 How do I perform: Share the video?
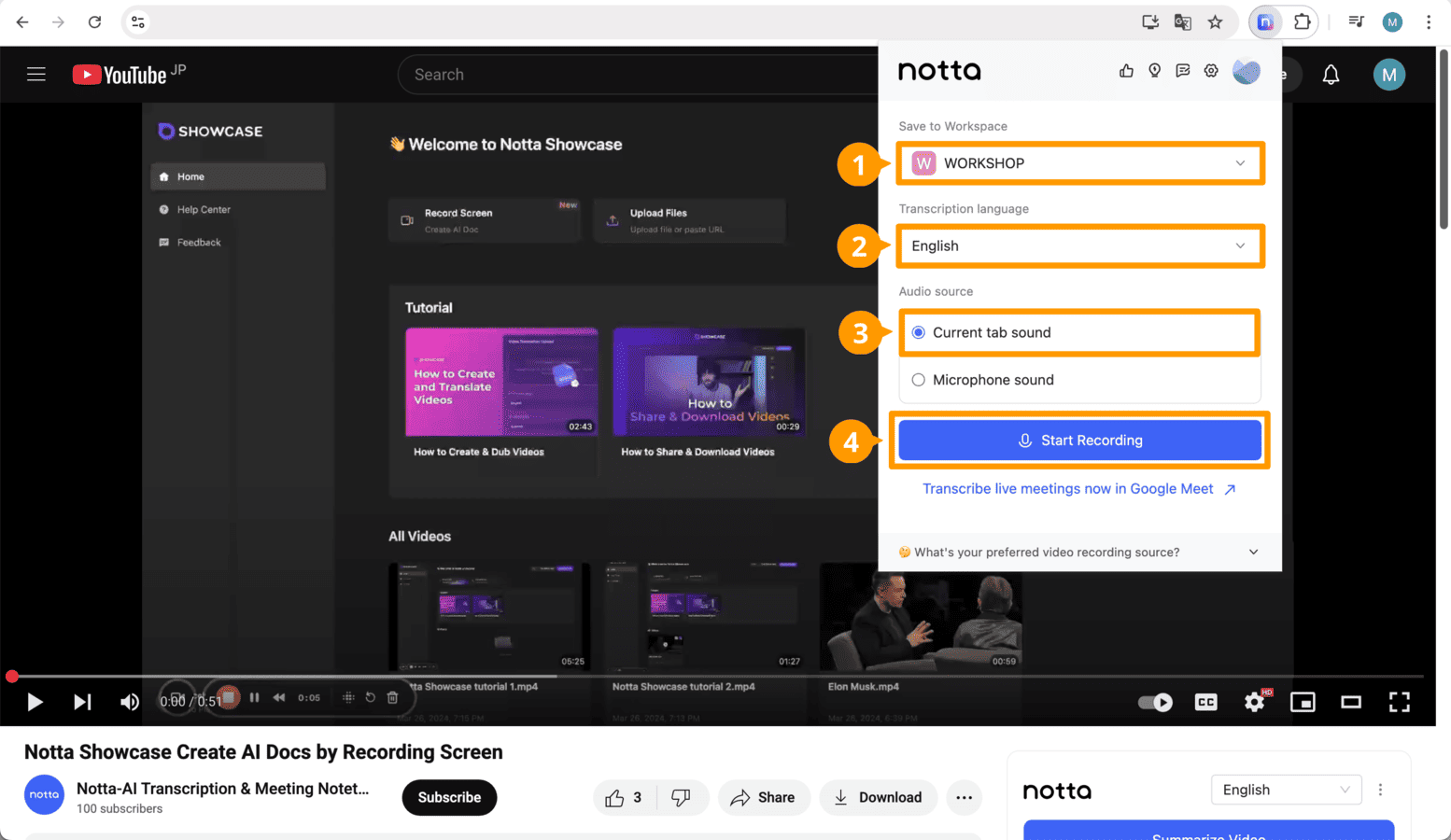pos(763,797)
